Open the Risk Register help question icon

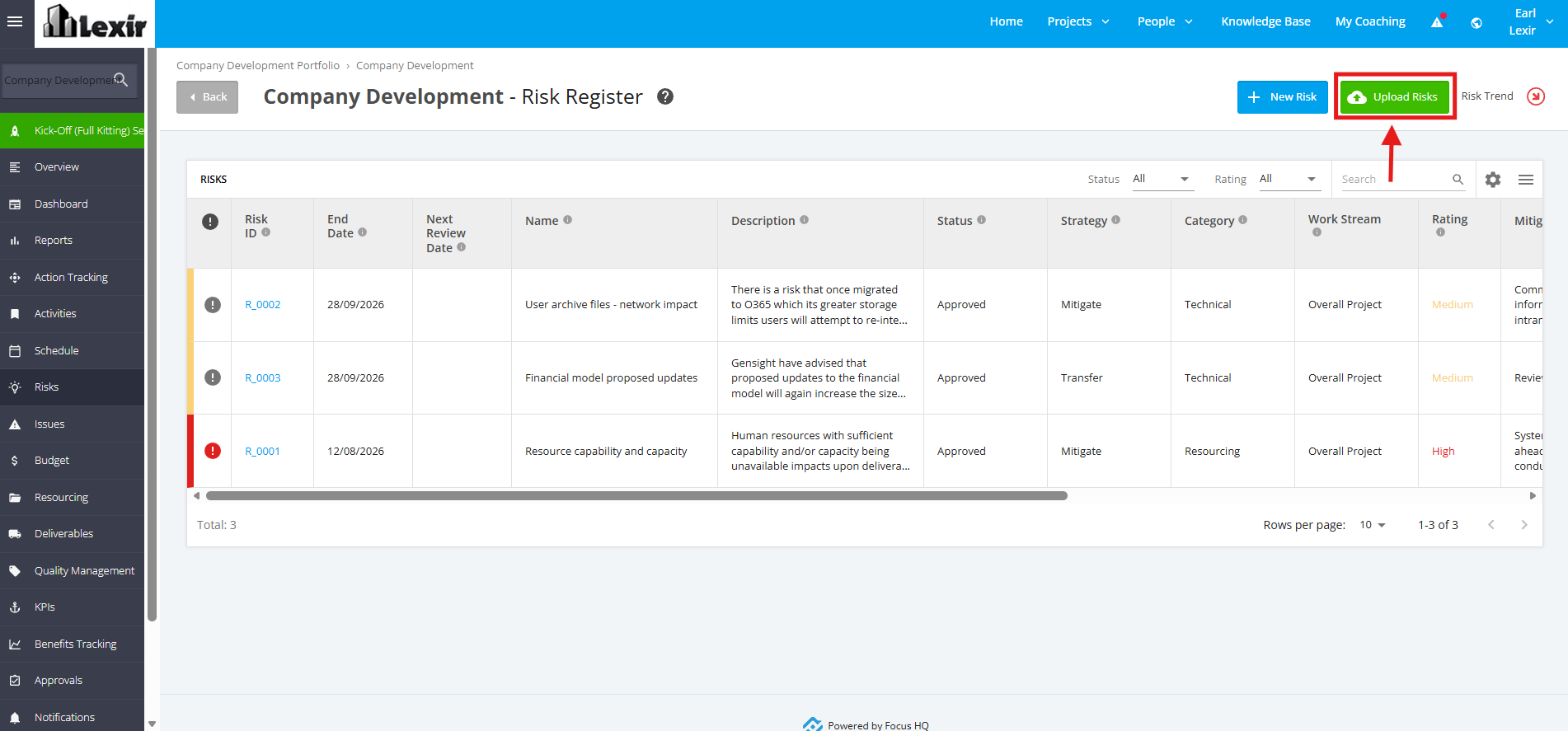[x=665, y=96]
